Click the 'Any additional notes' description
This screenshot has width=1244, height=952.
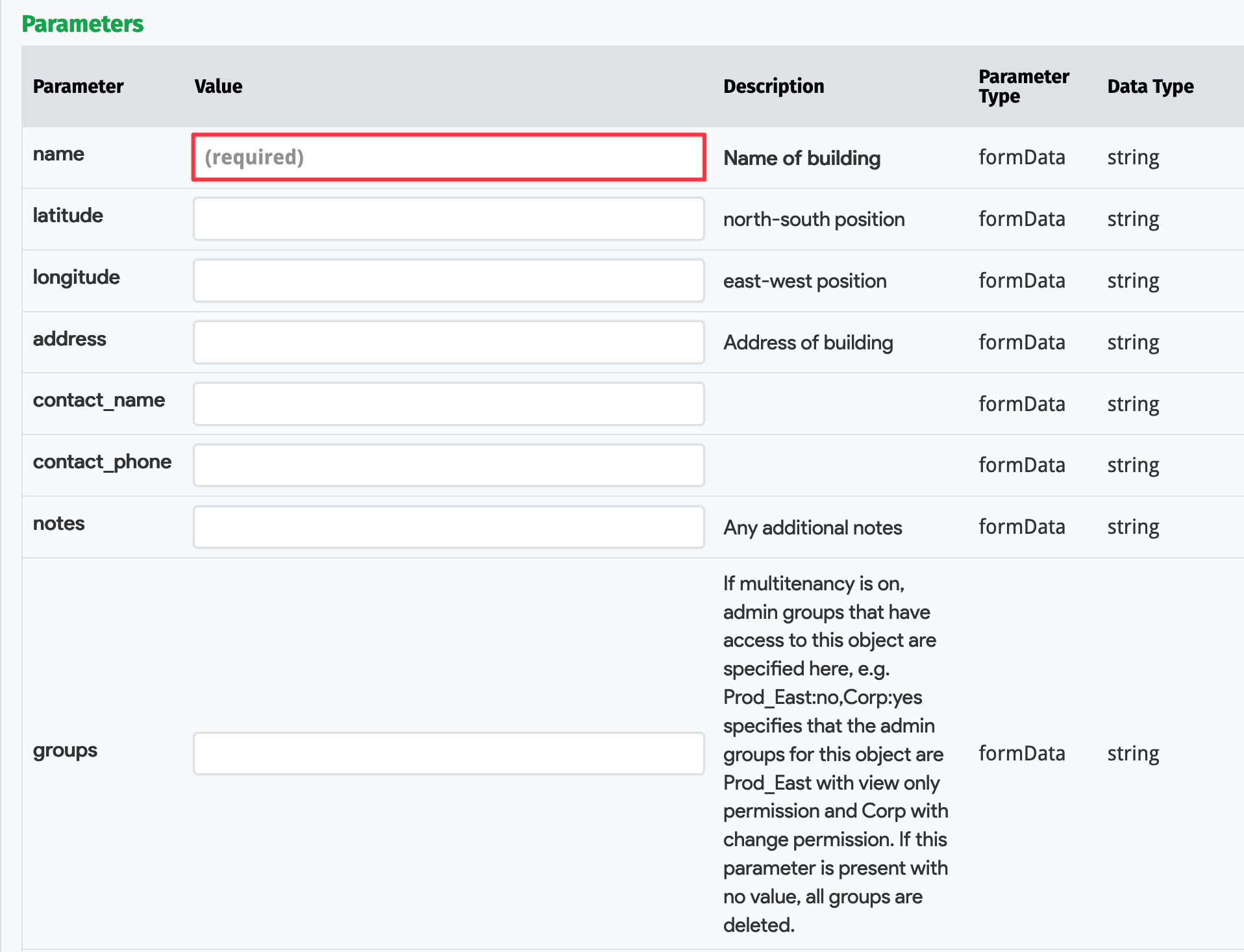[x=812, y=527]
